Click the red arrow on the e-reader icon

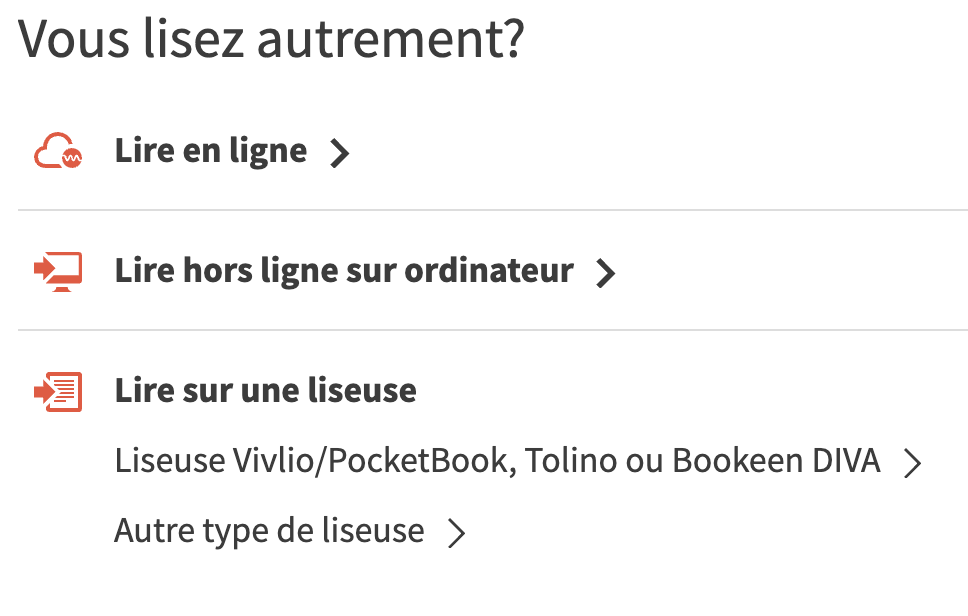[44, 391]
